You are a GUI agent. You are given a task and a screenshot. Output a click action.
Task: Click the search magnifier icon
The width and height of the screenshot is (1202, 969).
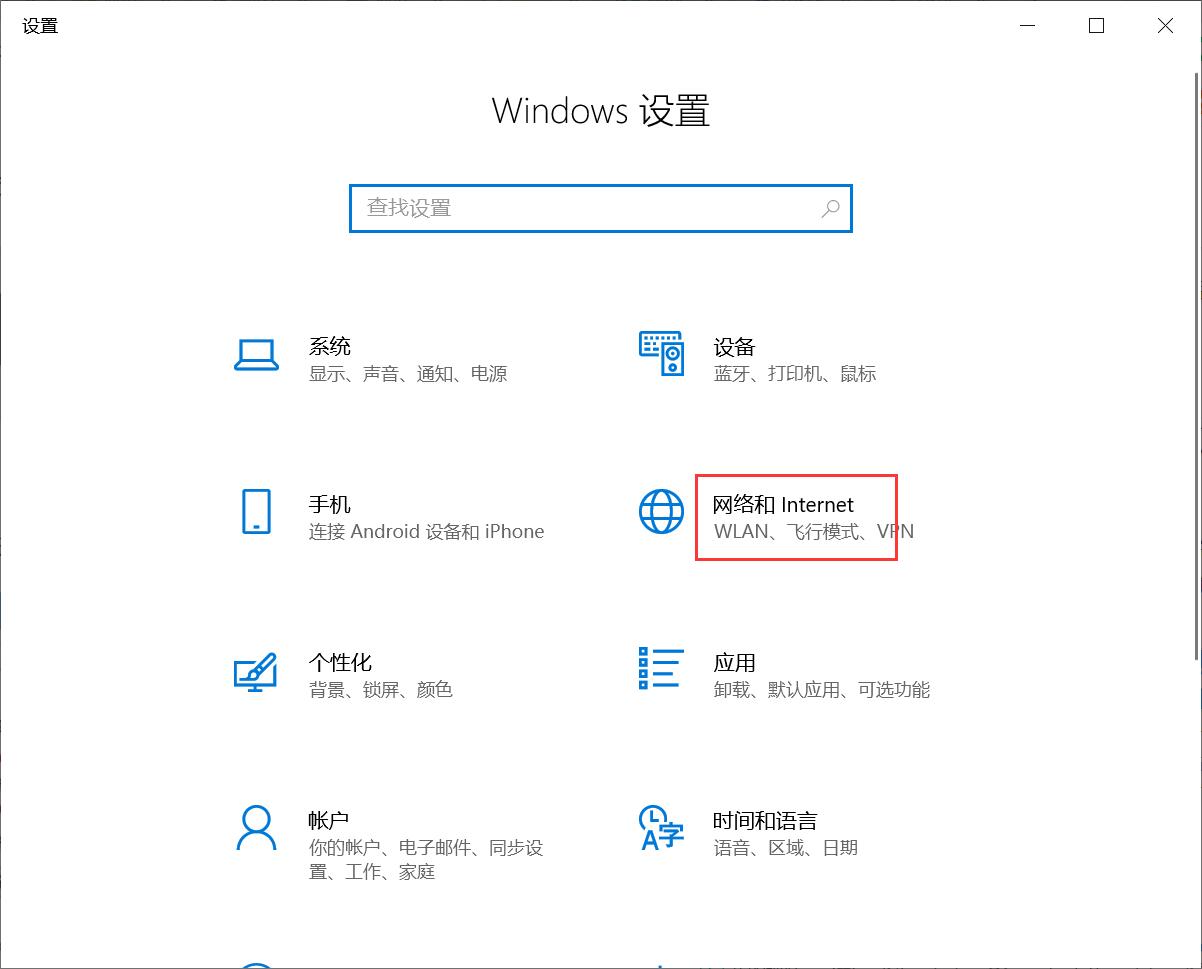830,208
